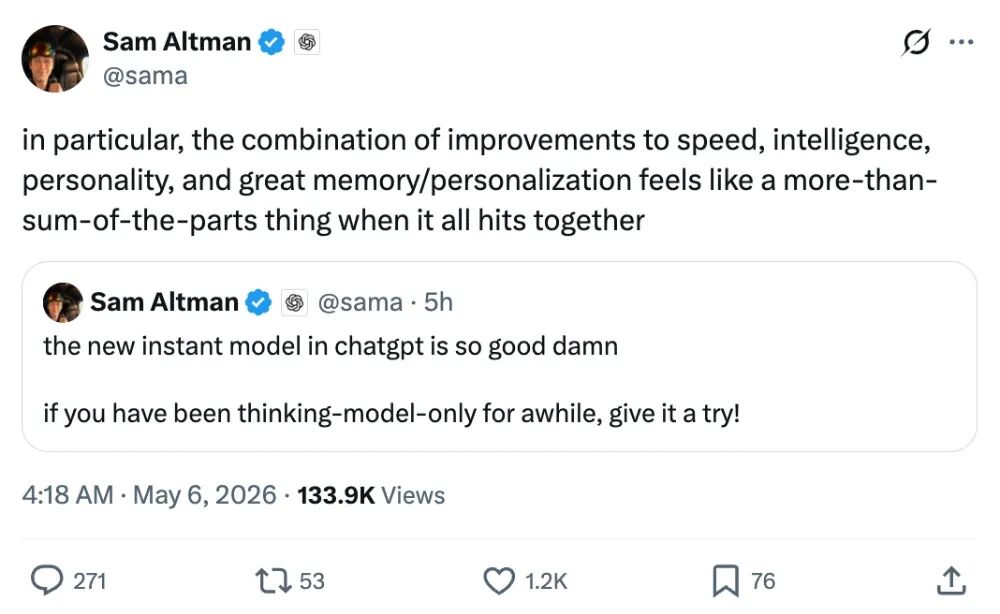Image resolution: width=1000 pixels, height=614 pixels.
Task: Open the small avatar in quoted tweet
Action: (62, 302)
